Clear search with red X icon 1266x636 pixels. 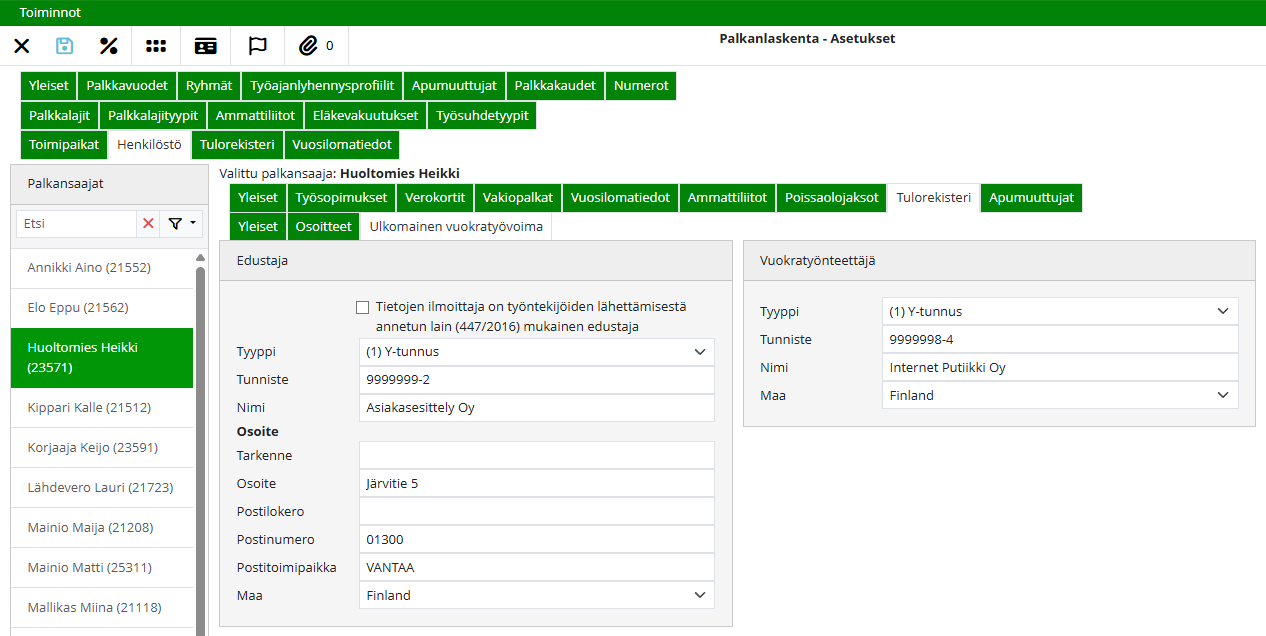(x=149, y=224)
